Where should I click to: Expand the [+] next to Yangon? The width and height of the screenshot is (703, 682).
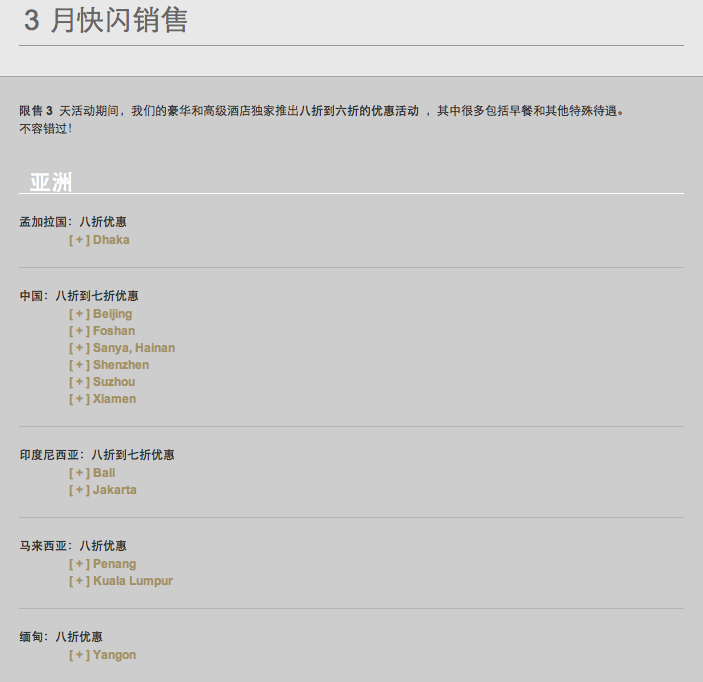tap(79, 655)
